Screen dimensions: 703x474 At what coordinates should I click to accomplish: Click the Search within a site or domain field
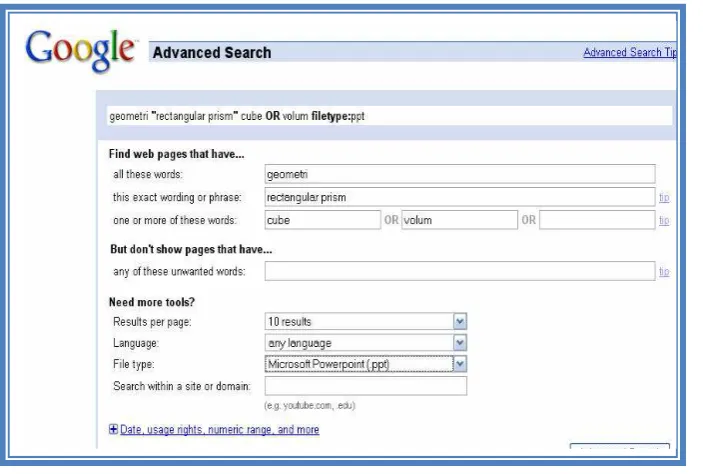365,386
